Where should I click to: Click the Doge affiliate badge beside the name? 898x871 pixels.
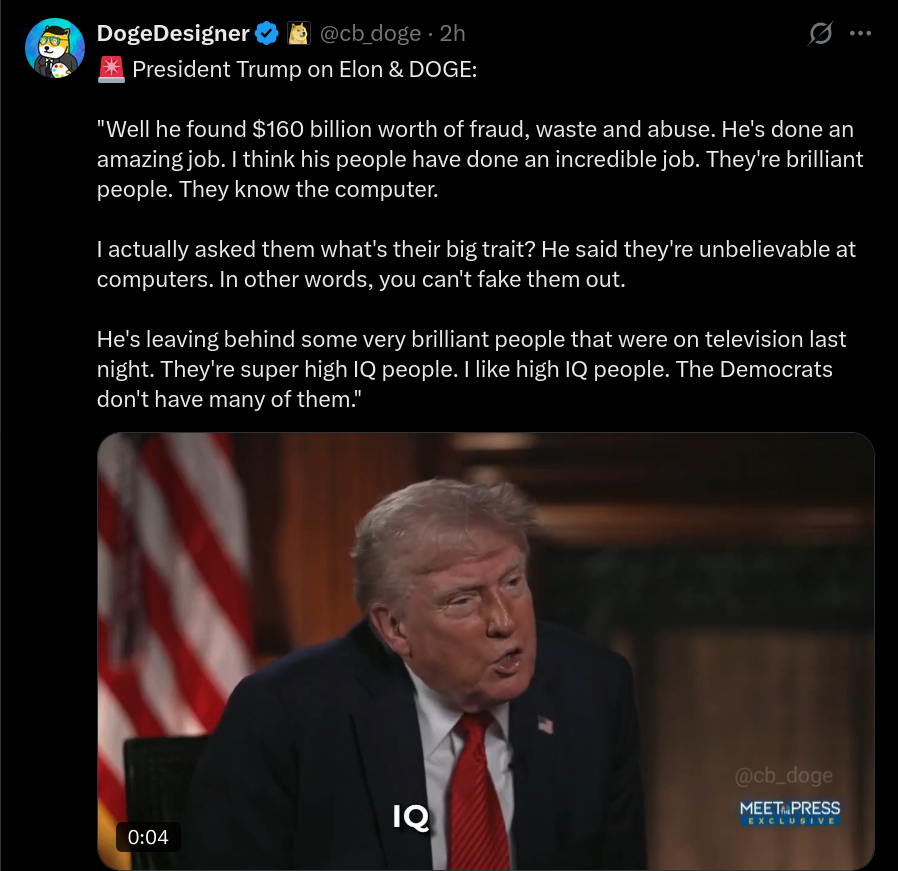(x=298, y=33)
